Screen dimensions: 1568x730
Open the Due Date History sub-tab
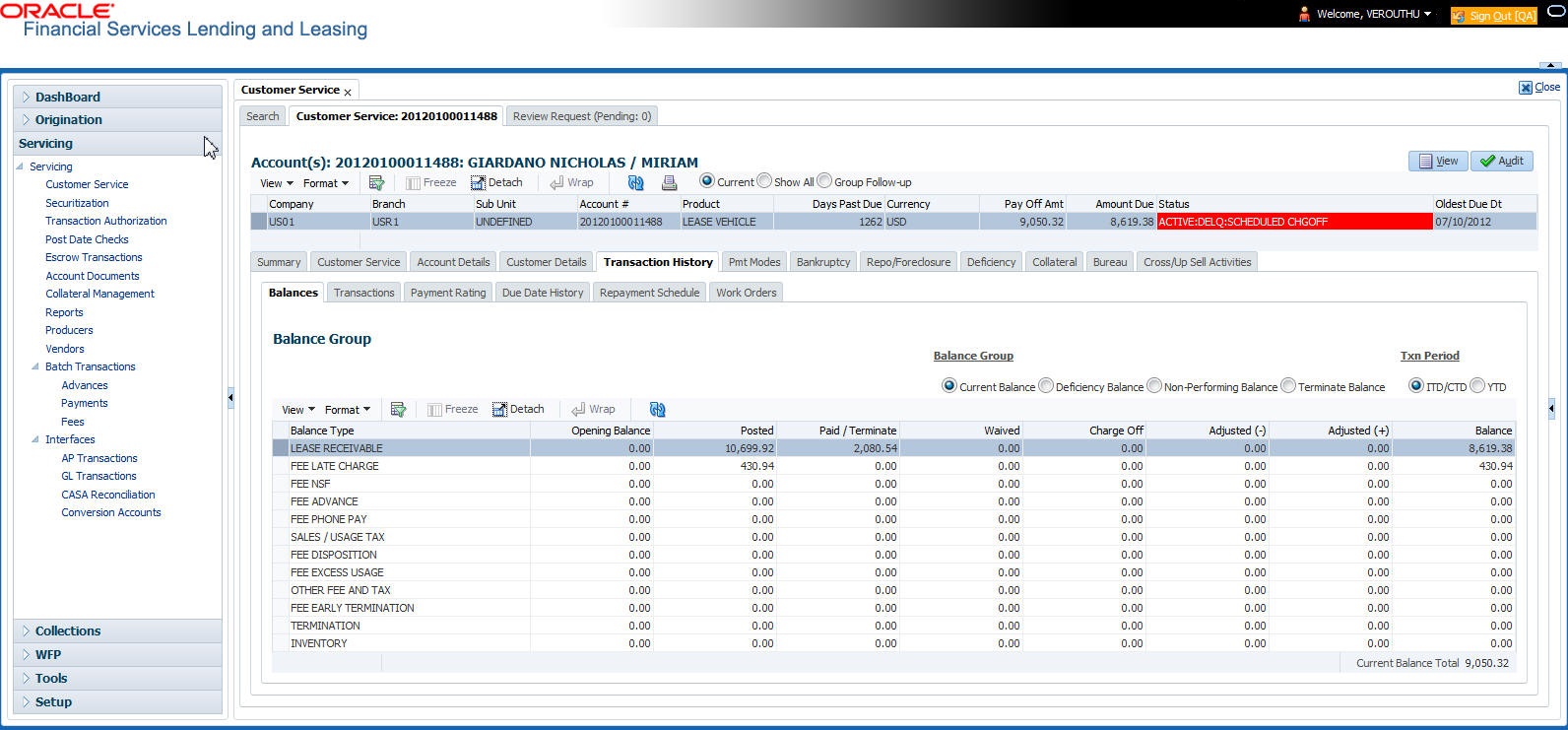(x=543, y=293)
